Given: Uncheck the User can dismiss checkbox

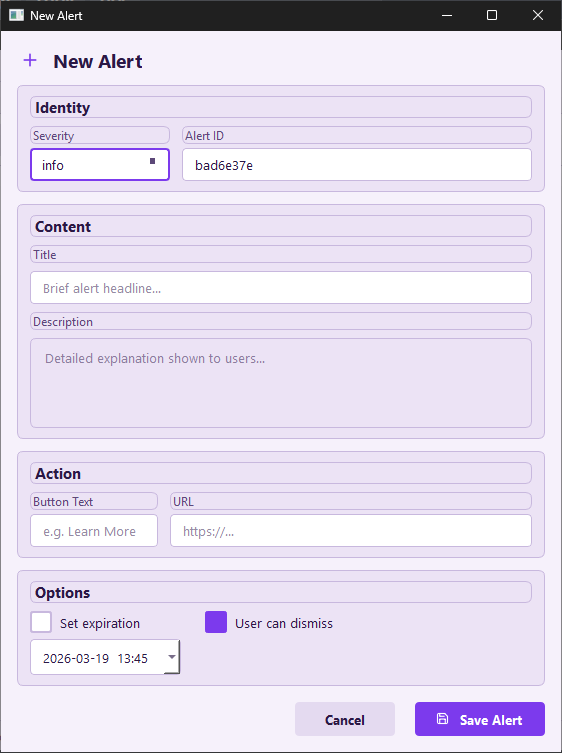Looking at the screenshot, I should (x=216, y=622).
